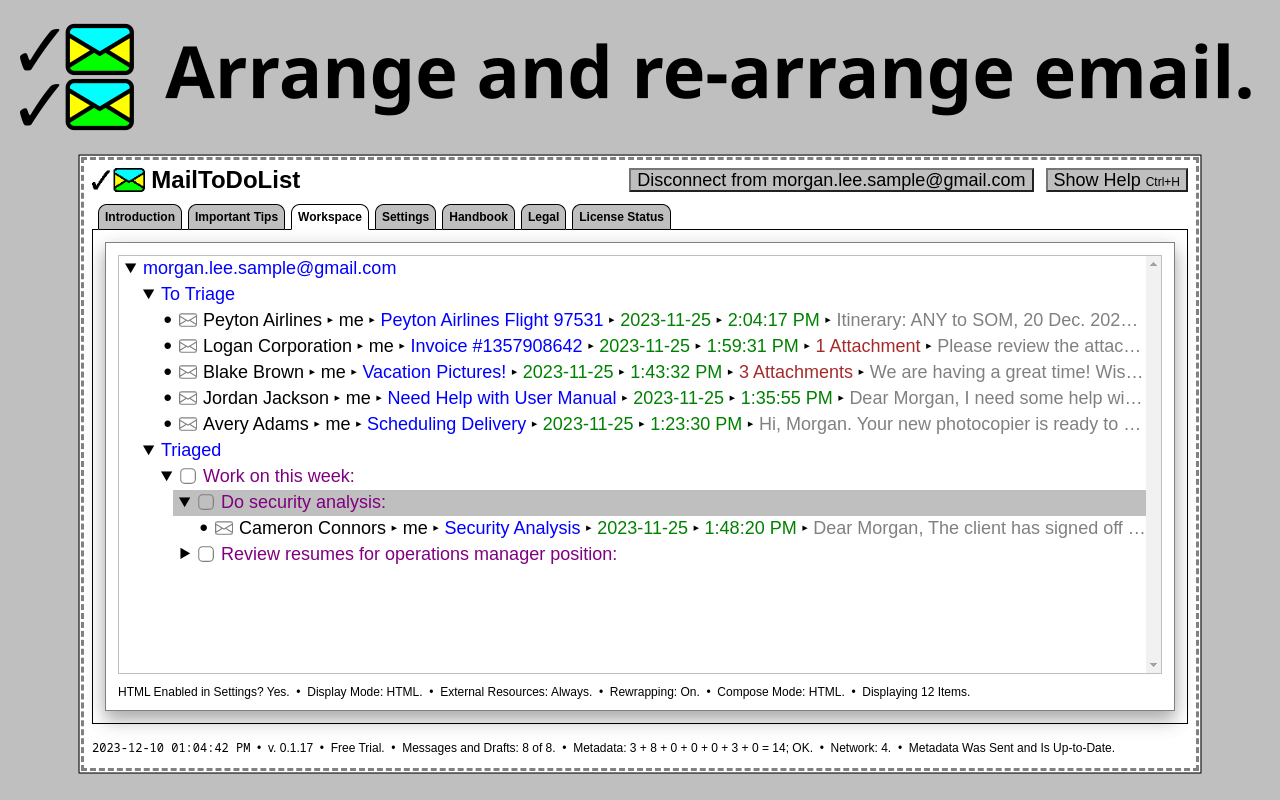The height and width of the screenshot is (800, 1280).
Task: Expand the 'Review resumes for operations manager' item
Action: 185,553
